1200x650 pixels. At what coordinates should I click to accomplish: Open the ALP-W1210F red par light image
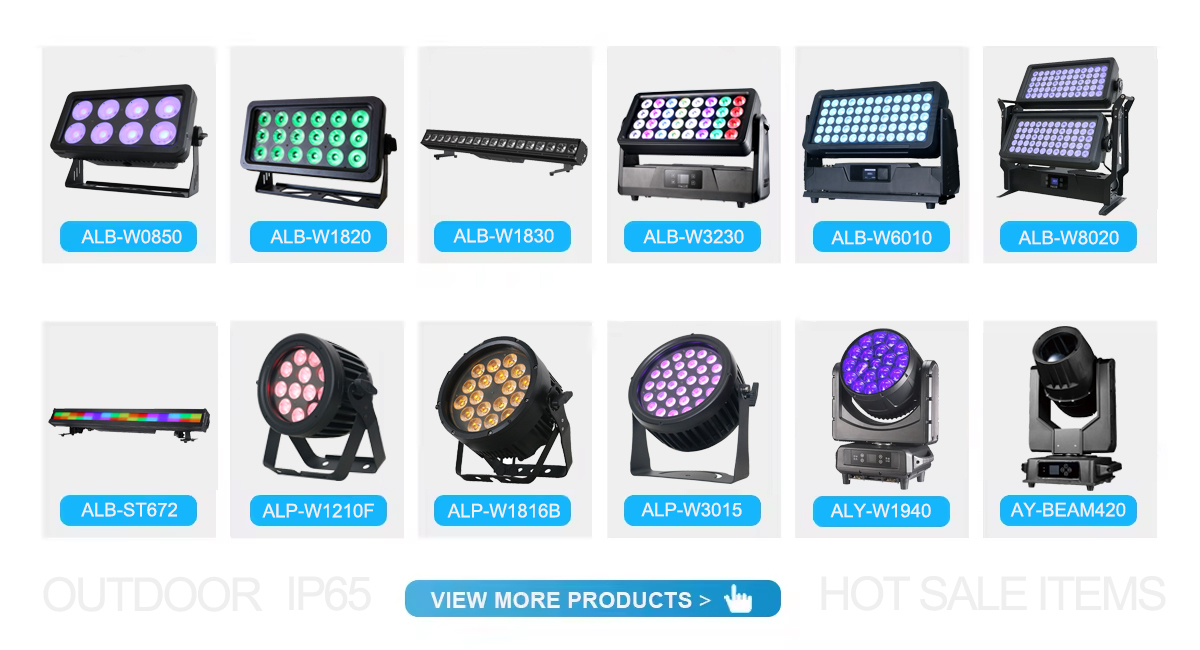318,408
